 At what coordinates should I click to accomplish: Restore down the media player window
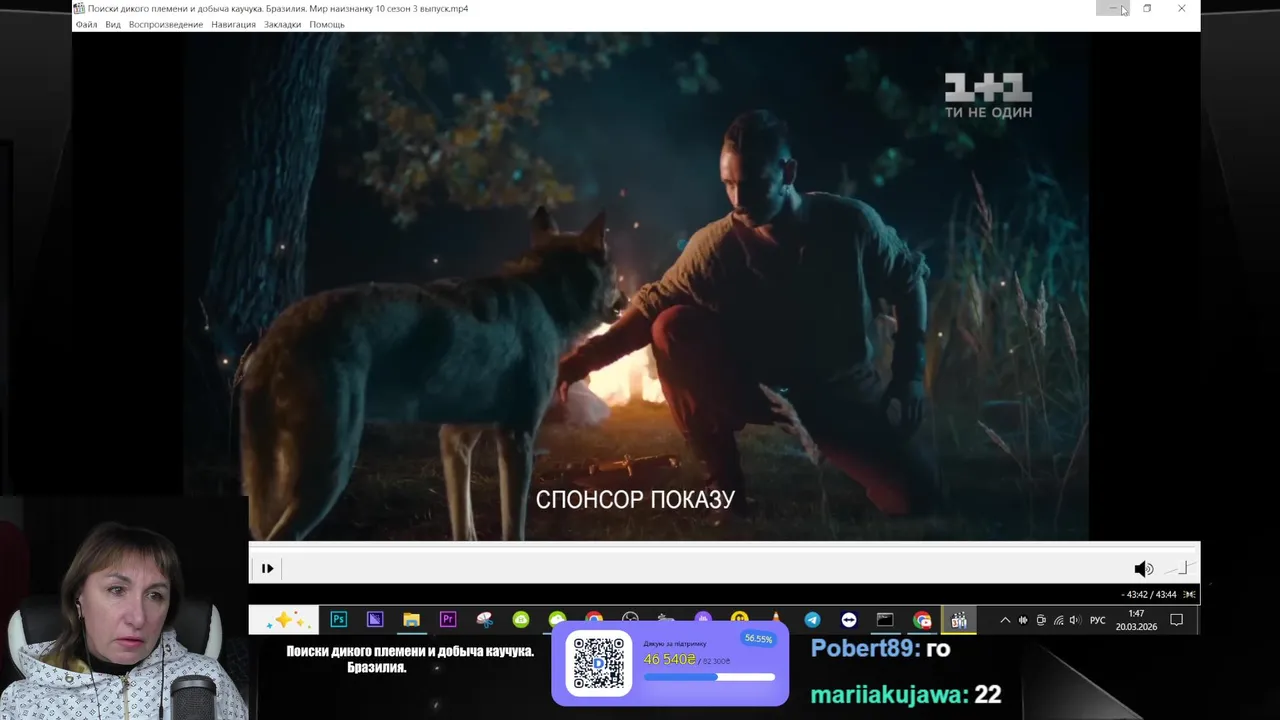(1147, 8)
